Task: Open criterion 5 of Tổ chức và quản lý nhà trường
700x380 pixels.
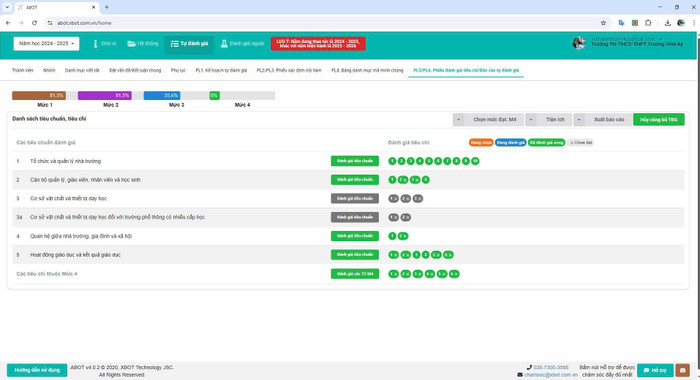Action: tap(429, 161)
